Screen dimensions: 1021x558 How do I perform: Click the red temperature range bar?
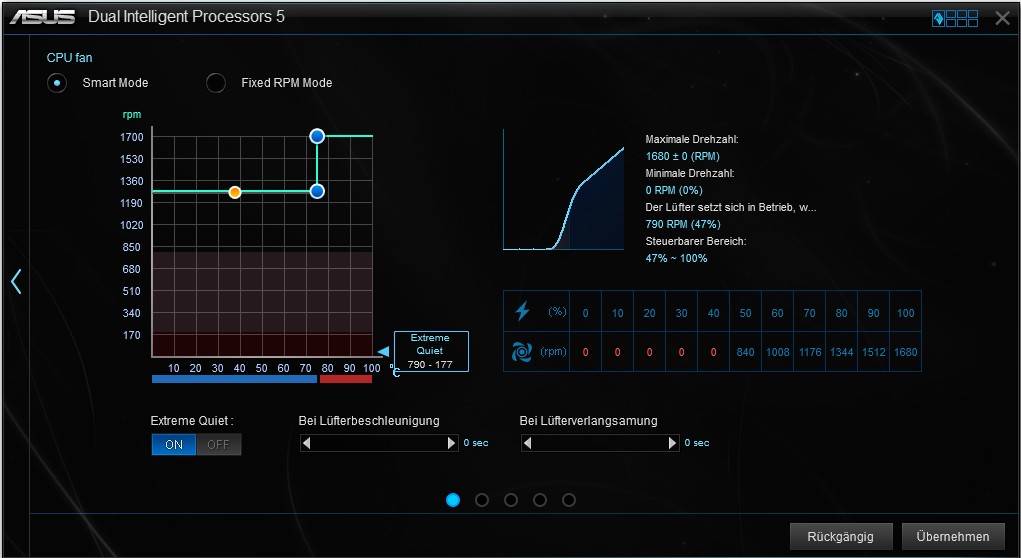(x=346, y=379)
